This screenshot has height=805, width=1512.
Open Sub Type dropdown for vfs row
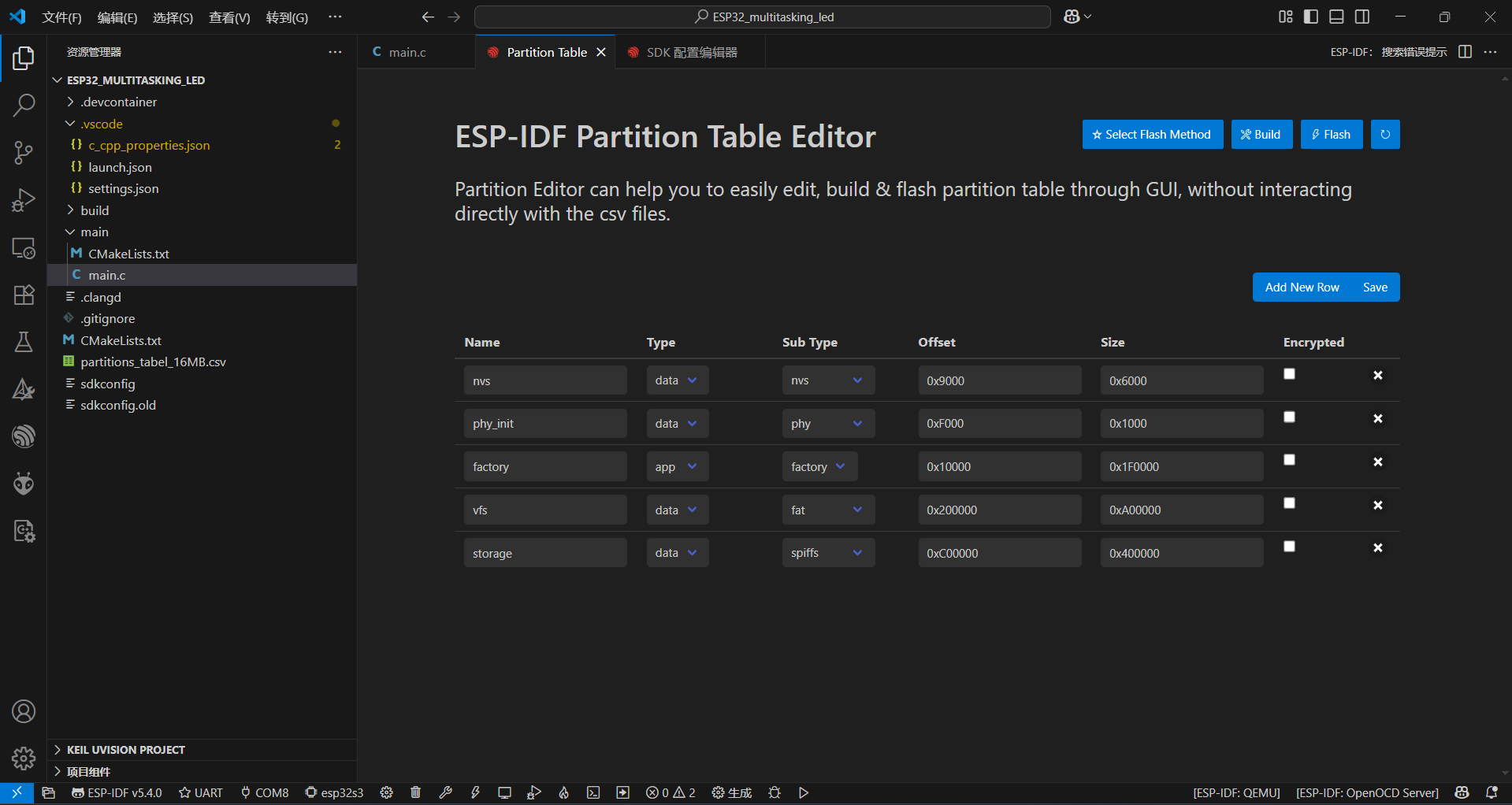[x=827, y=510]
